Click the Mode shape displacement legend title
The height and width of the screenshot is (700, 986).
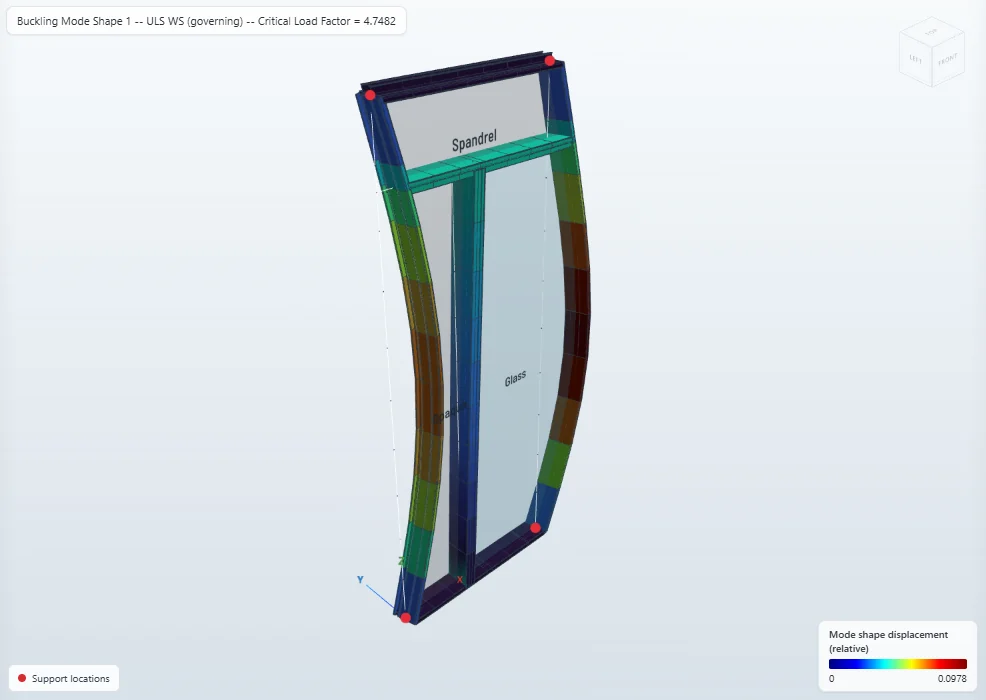(888, 642)
